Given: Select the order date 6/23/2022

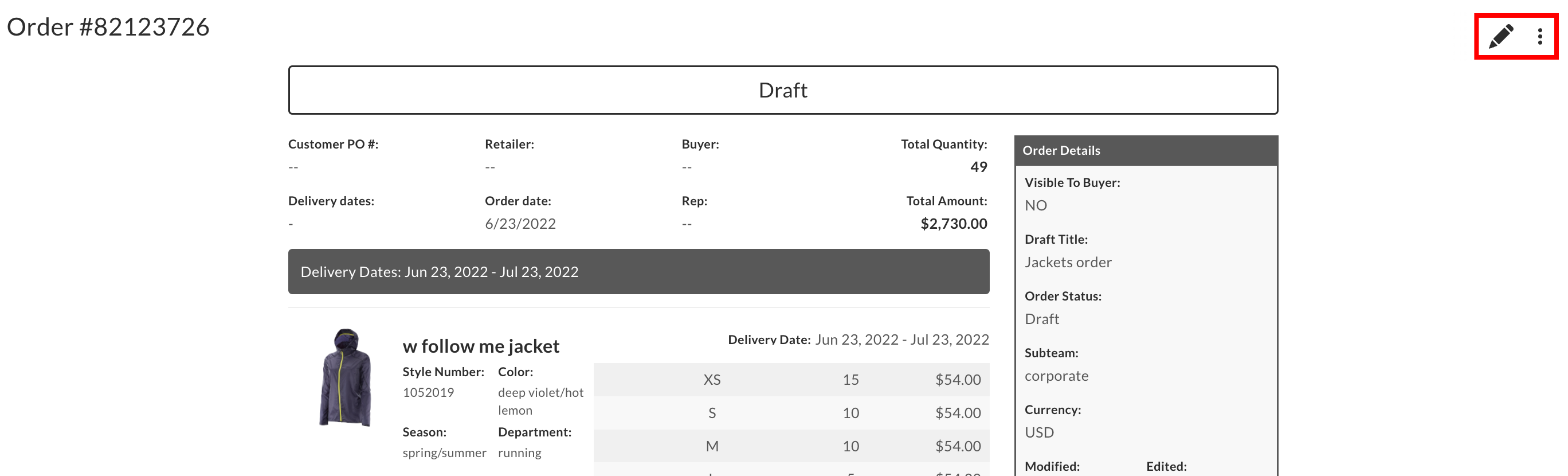Looking at the screenshot, I should [519, 224].
